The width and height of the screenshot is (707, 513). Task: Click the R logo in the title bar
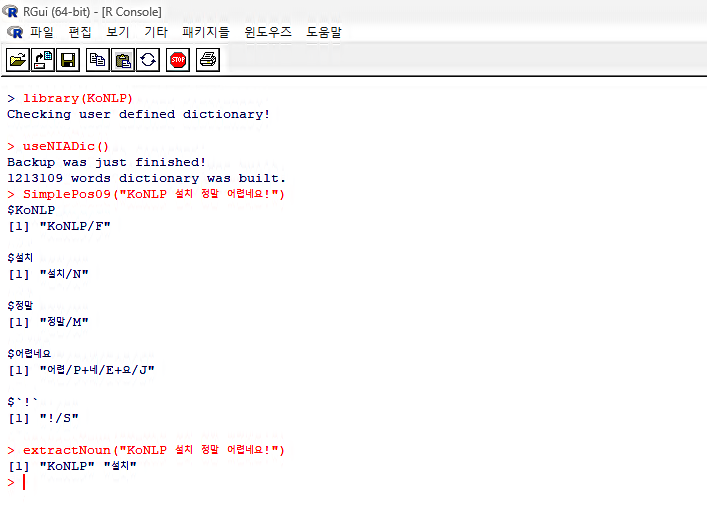tap(10, 11)
